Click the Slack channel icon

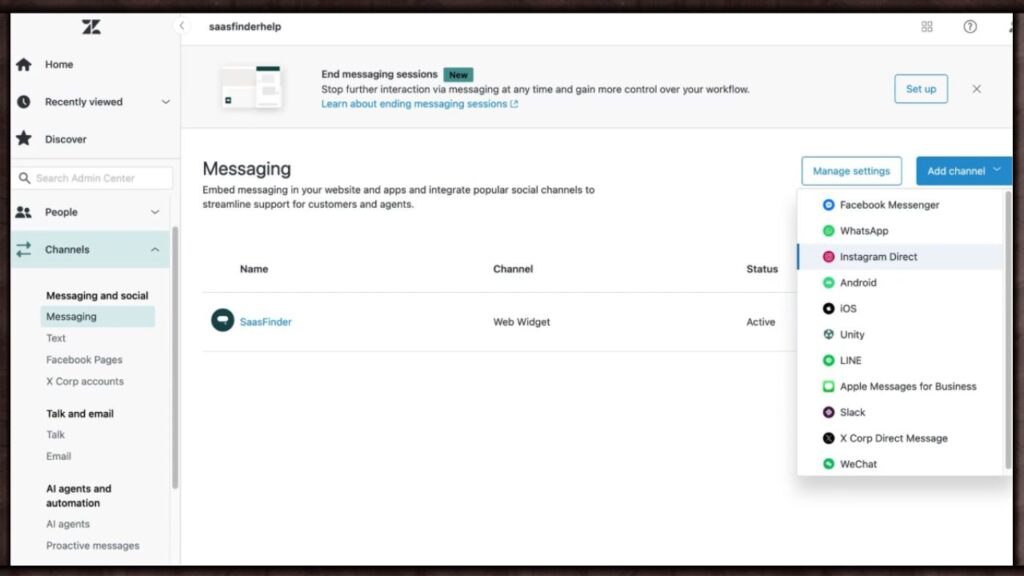pos(828,412)
